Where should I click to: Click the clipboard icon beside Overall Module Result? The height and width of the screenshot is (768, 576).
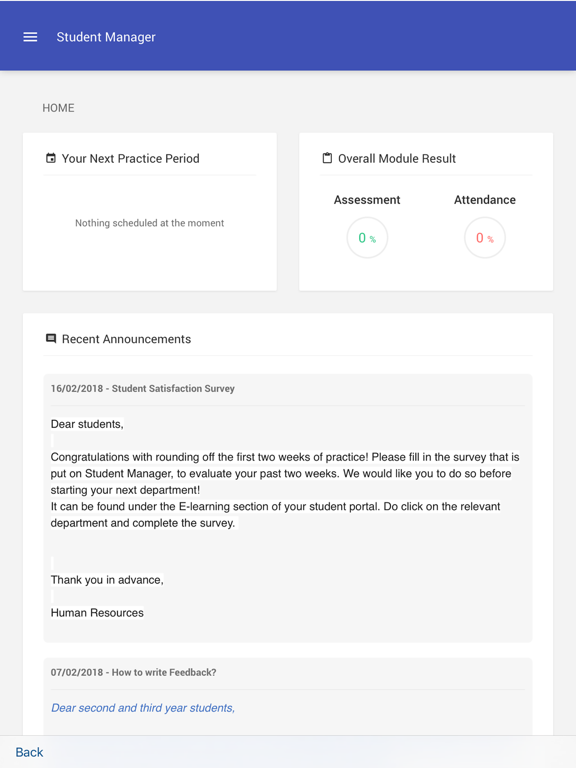(327, 158)
